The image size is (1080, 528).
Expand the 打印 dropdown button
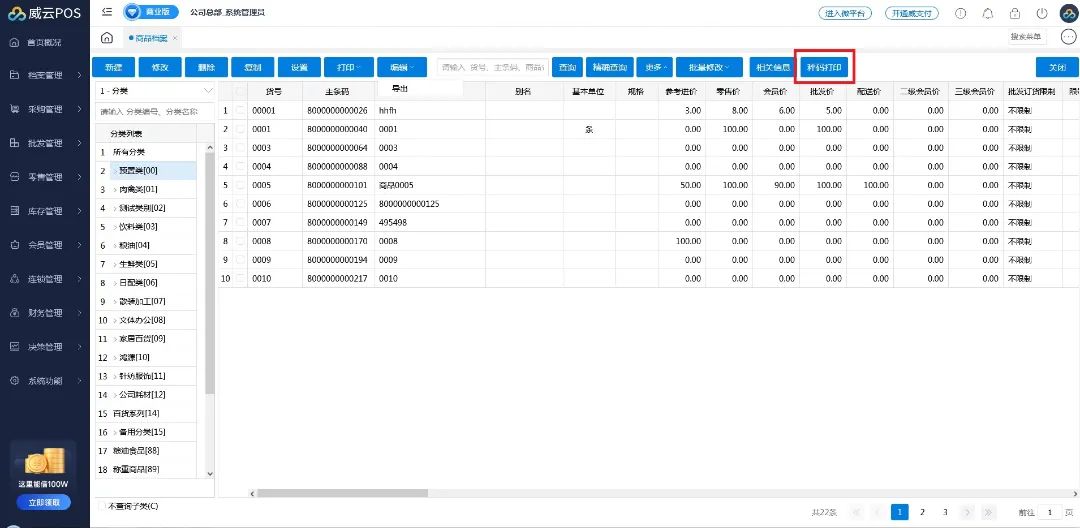347,67
